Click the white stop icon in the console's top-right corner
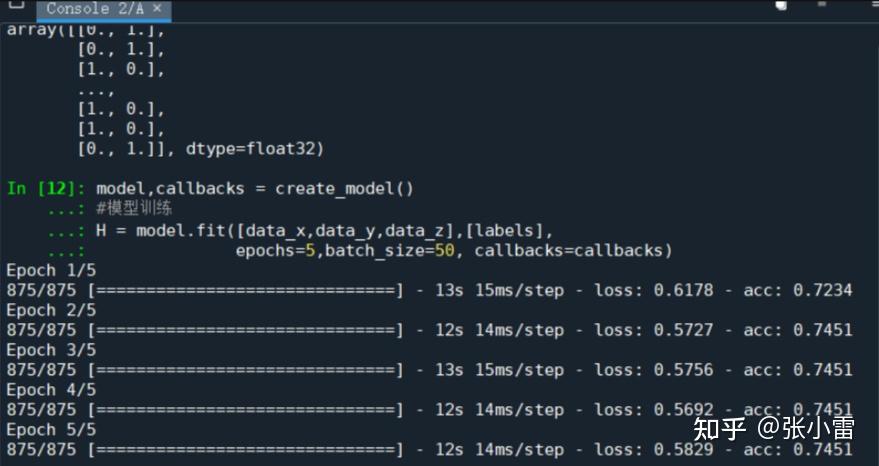 [x=780, y=5]
